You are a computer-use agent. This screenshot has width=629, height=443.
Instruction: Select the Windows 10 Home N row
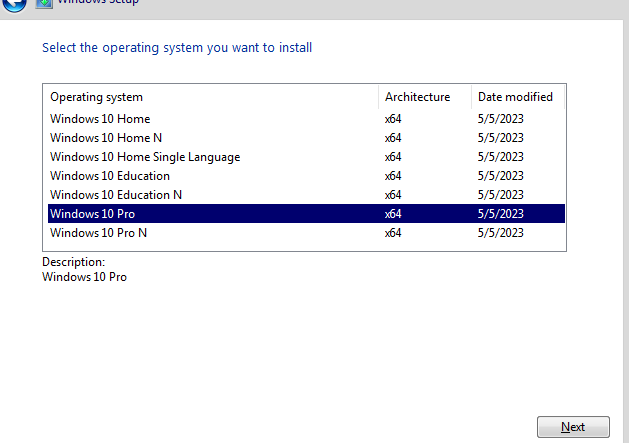[306, 138]
